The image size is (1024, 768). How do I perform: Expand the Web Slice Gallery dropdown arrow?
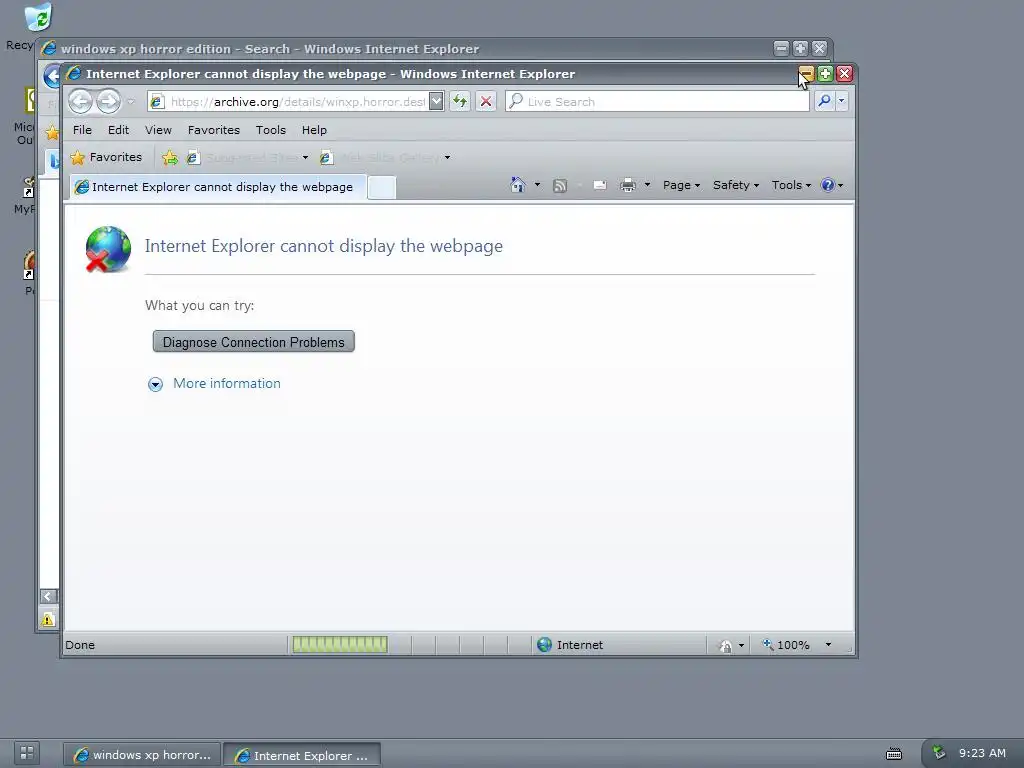447,157
